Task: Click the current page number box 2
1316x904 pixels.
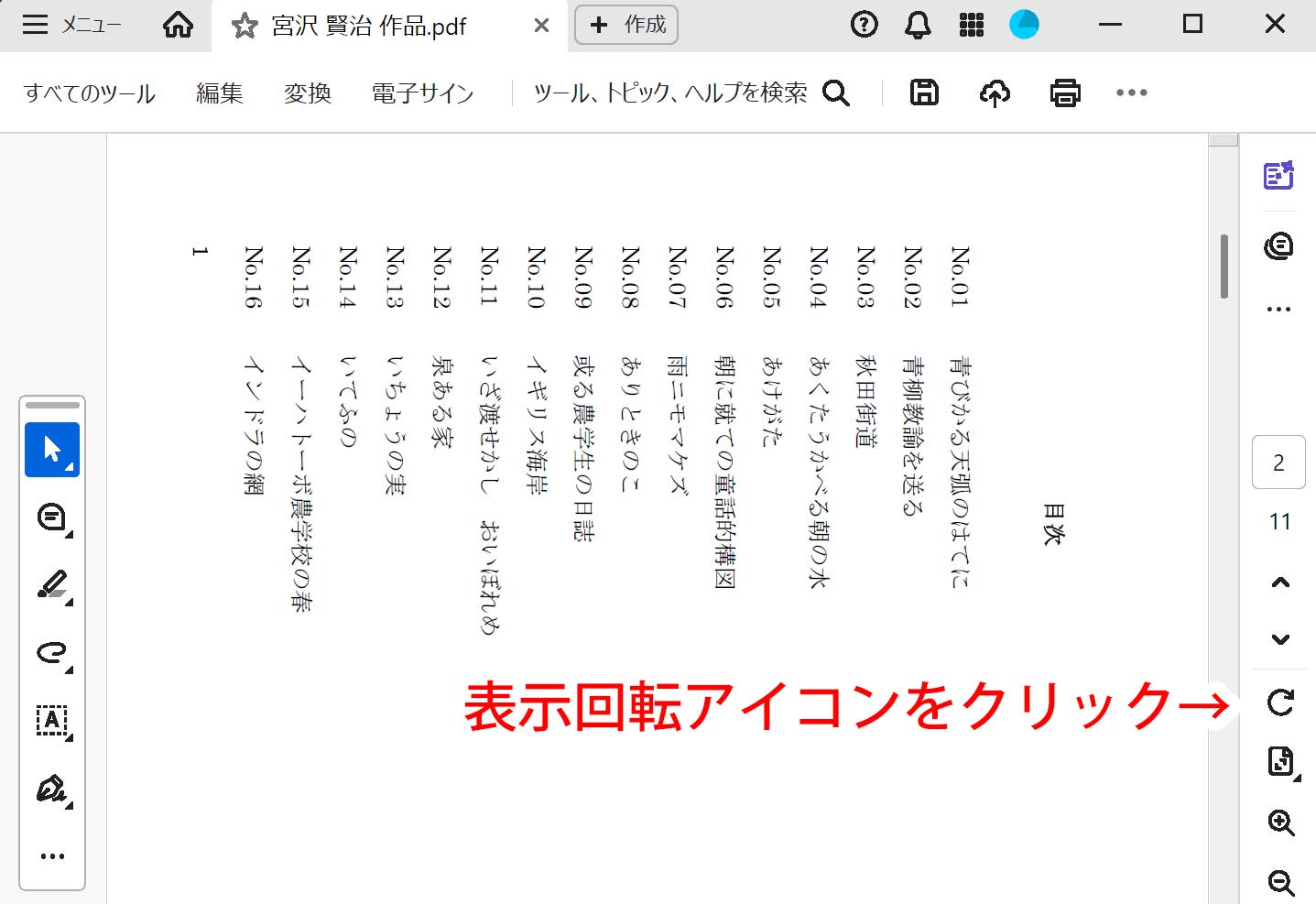Action: pyautogui.click(x=1278, y=463)
